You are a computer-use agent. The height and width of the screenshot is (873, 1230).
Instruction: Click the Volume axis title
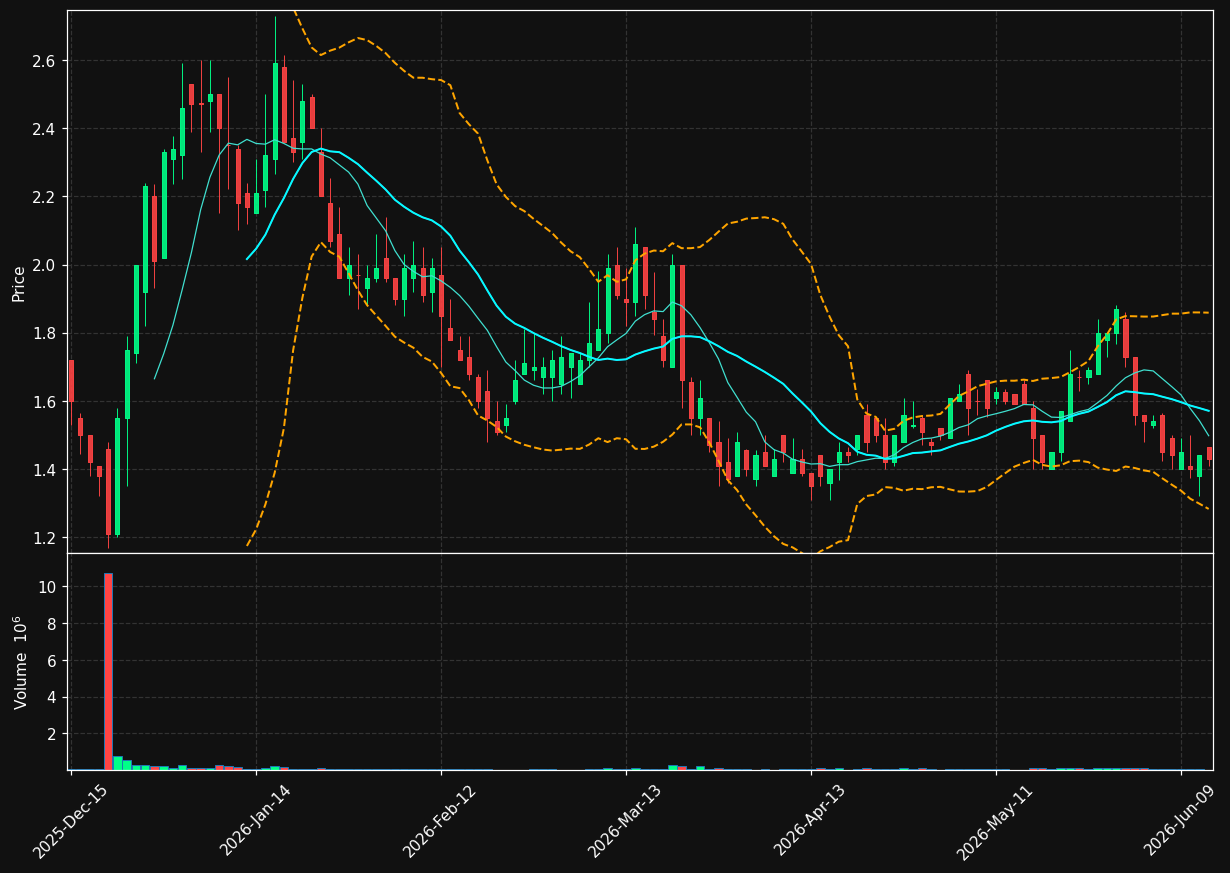[19, 662]
